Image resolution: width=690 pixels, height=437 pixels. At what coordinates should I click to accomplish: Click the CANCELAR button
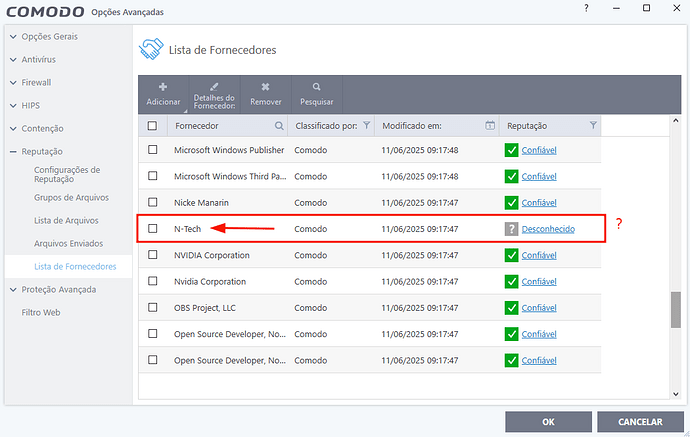click(x=640, y=422)
